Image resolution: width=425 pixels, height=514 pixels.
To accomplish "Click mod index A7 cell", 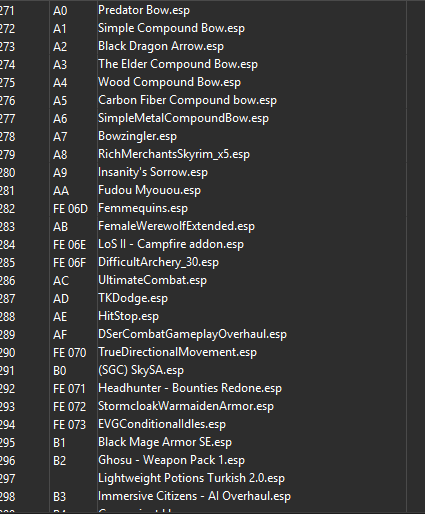I will click(60, 137).
